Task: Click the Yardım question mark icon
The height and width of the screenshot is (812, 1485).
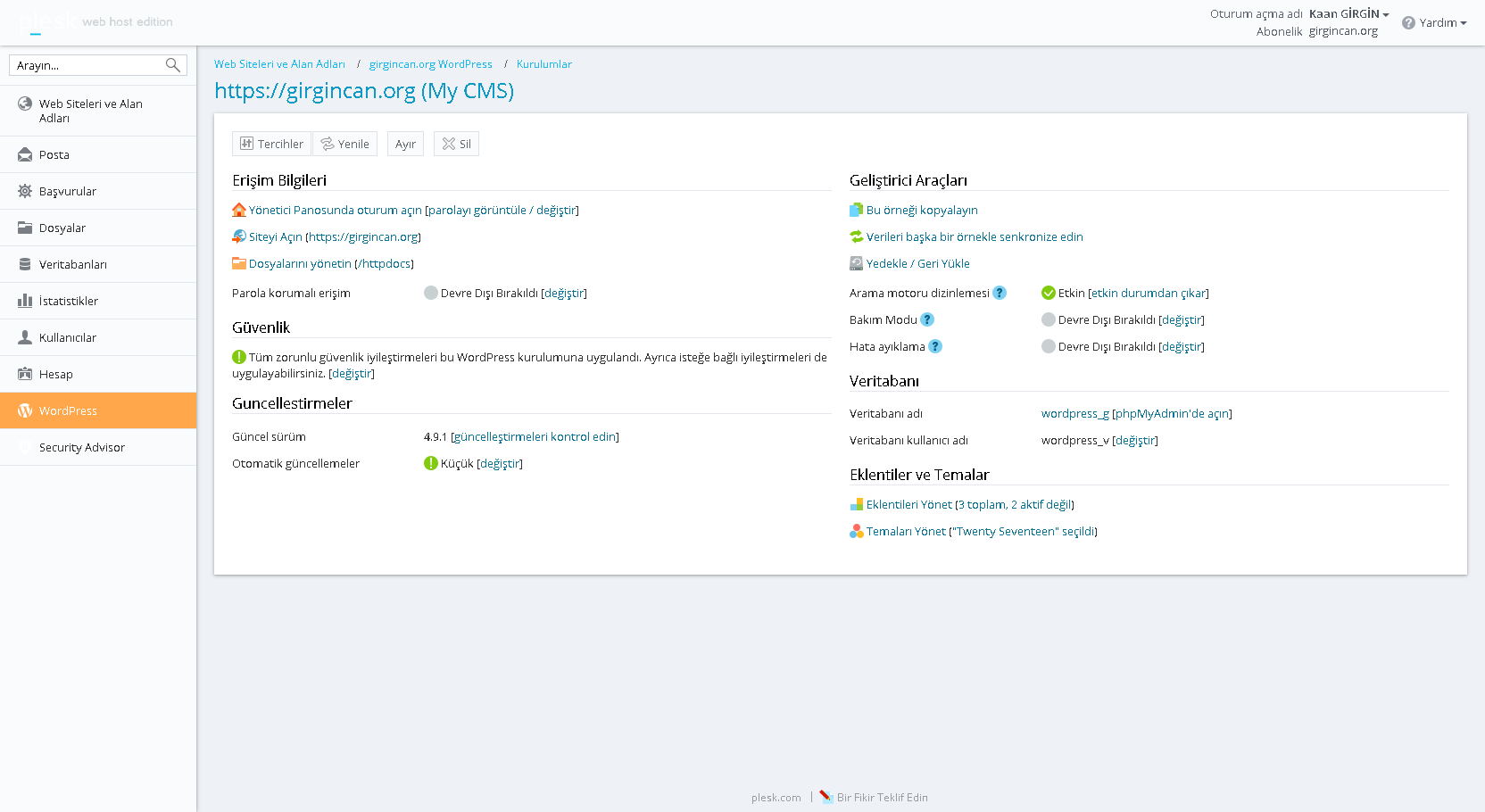Action: 1408,22
